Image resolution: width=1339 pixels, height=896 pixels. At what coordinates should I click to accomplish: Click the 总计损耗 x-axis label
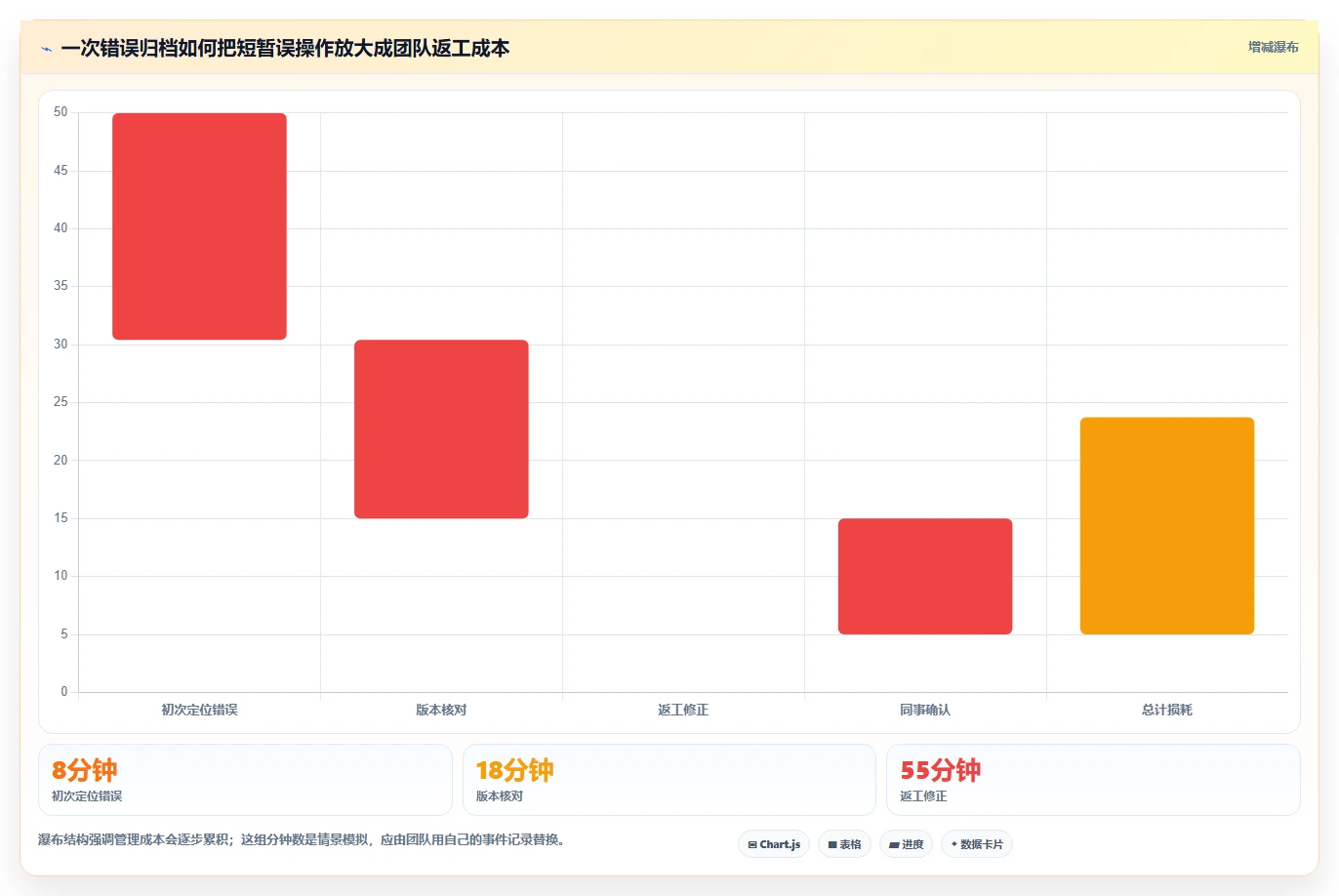click(x=1167, y=710)
